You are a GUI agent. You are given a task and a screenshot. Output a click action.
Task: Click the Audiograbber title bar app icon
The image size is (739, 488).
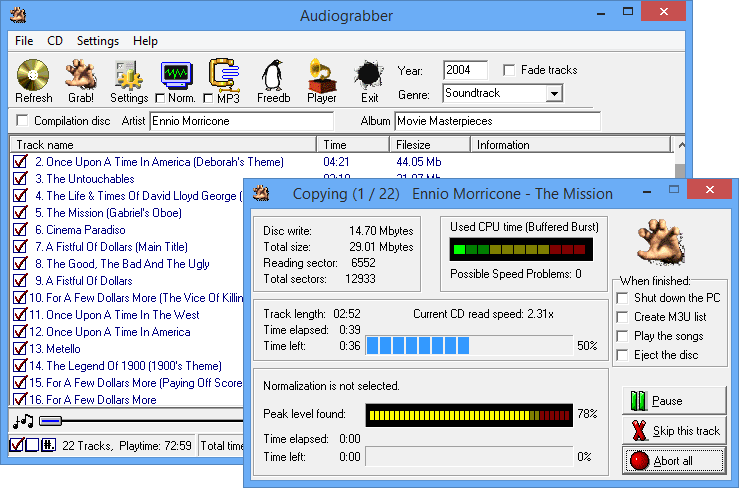pyautogui.click(x=18, y=15)
